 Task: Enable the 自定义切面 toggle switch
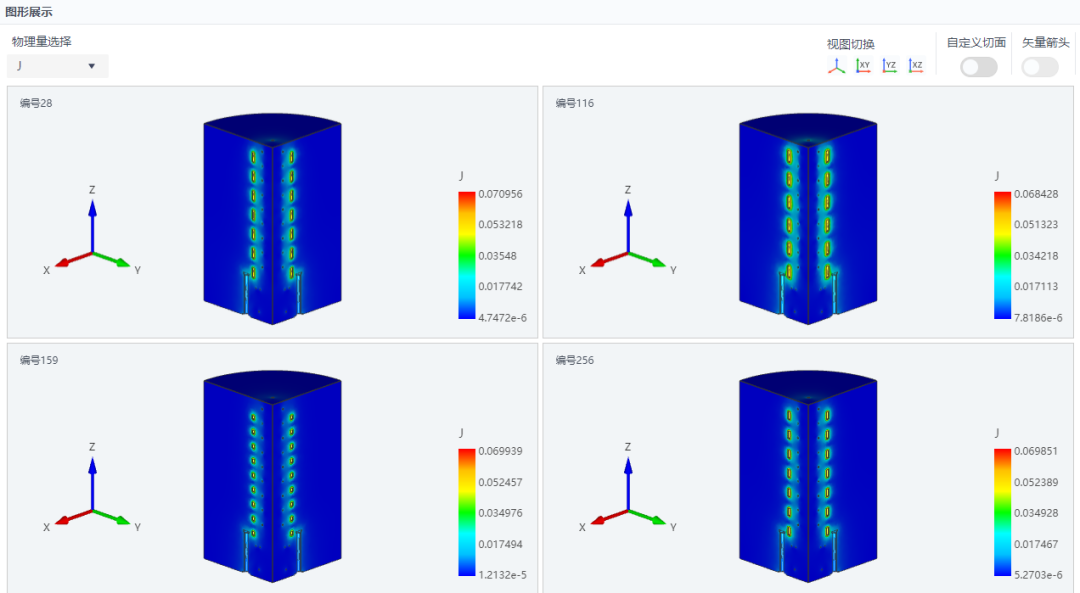tap(979, 67)
